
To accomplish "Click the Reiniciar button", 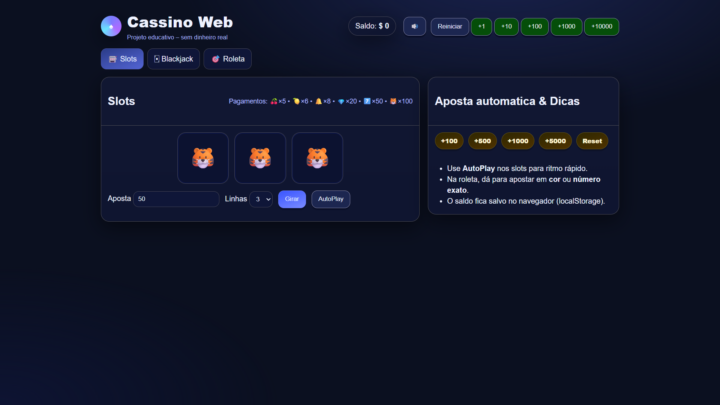I will pyautogui.click(x=449, y=26).
